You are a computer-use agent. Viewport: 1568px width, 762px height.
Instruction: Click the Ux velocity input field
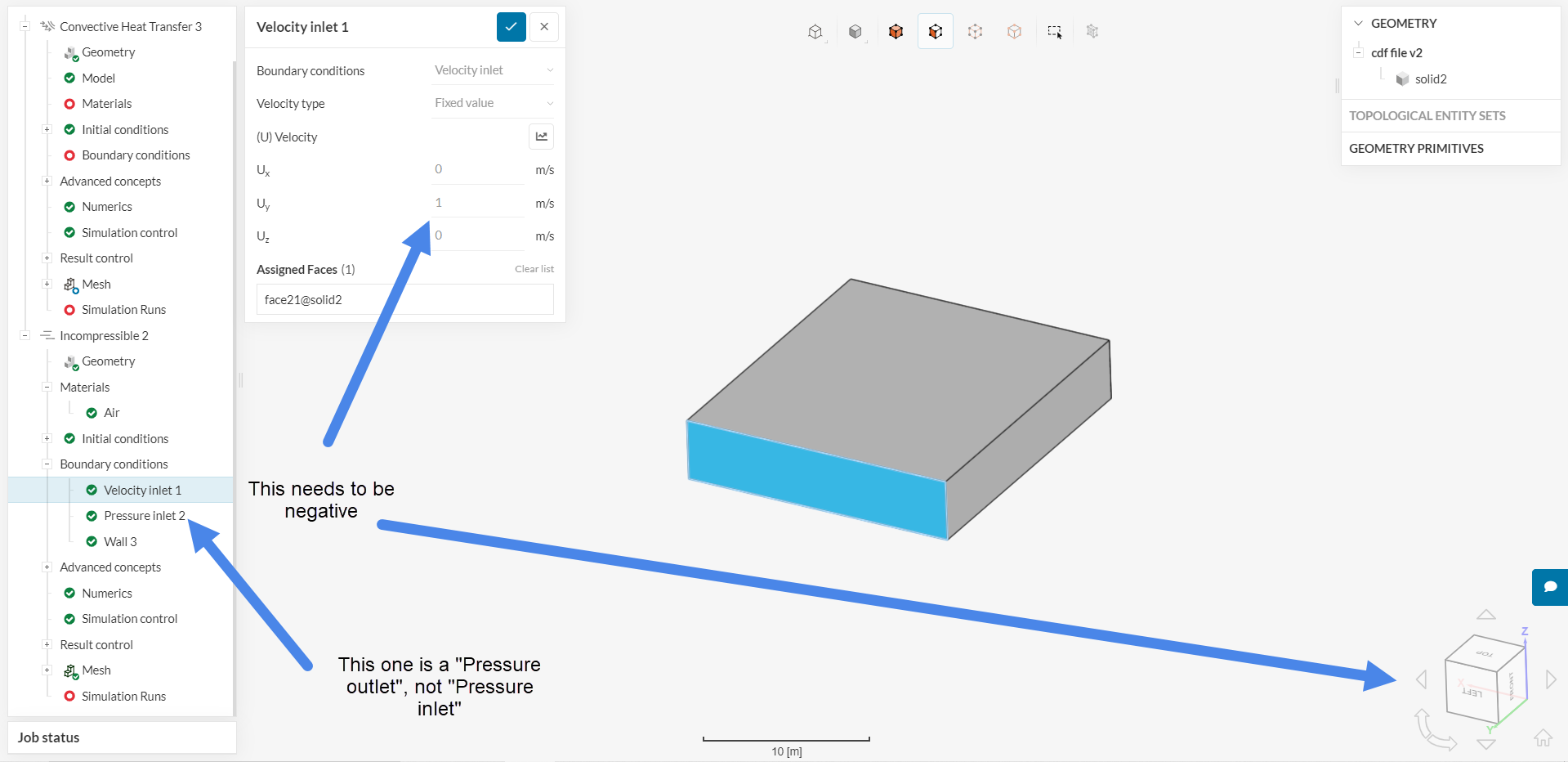[478, 169]
